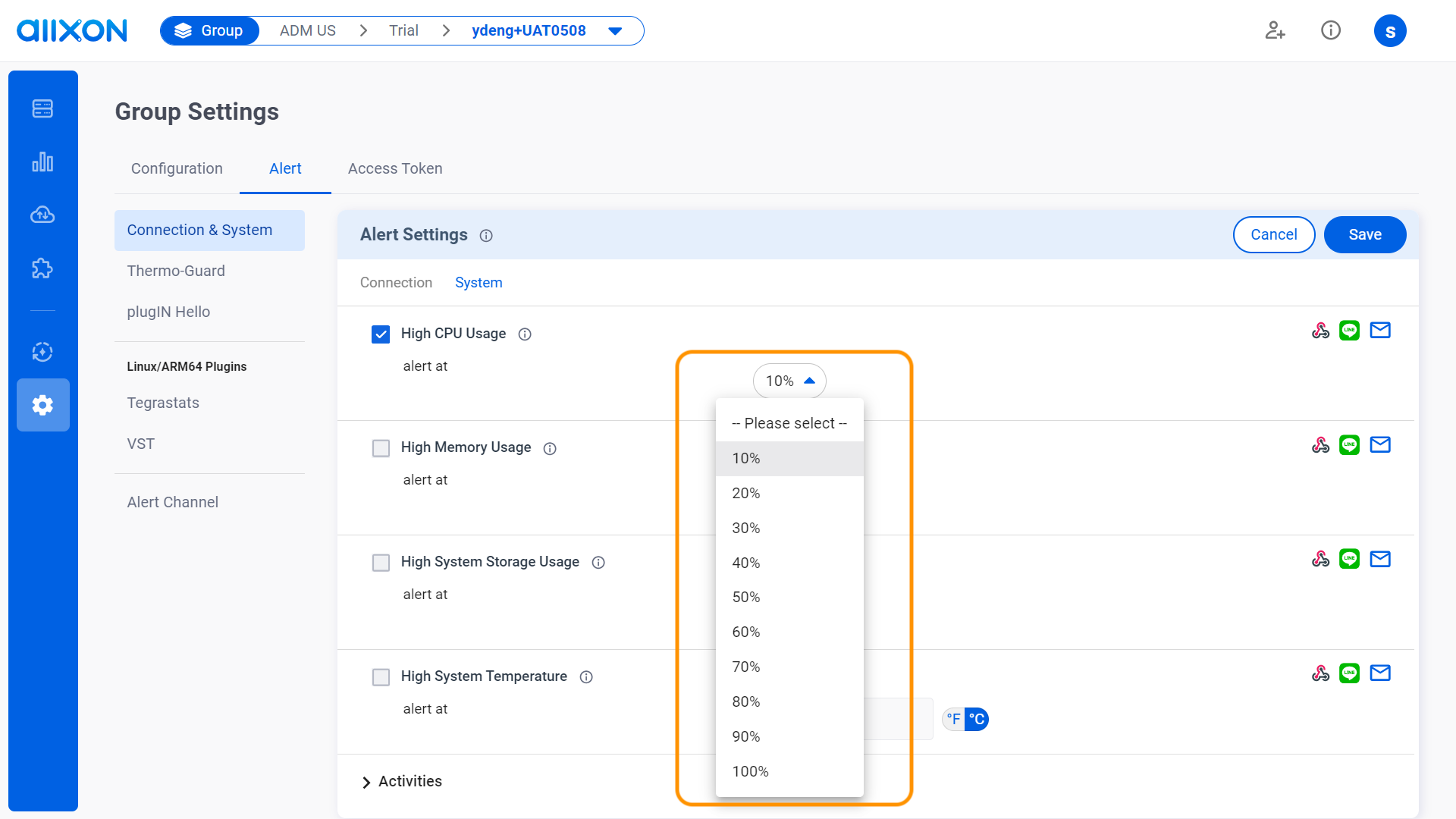Enable the High System Storage Usage alert
Screen dimensions: 1456x819
click(381, 563)
